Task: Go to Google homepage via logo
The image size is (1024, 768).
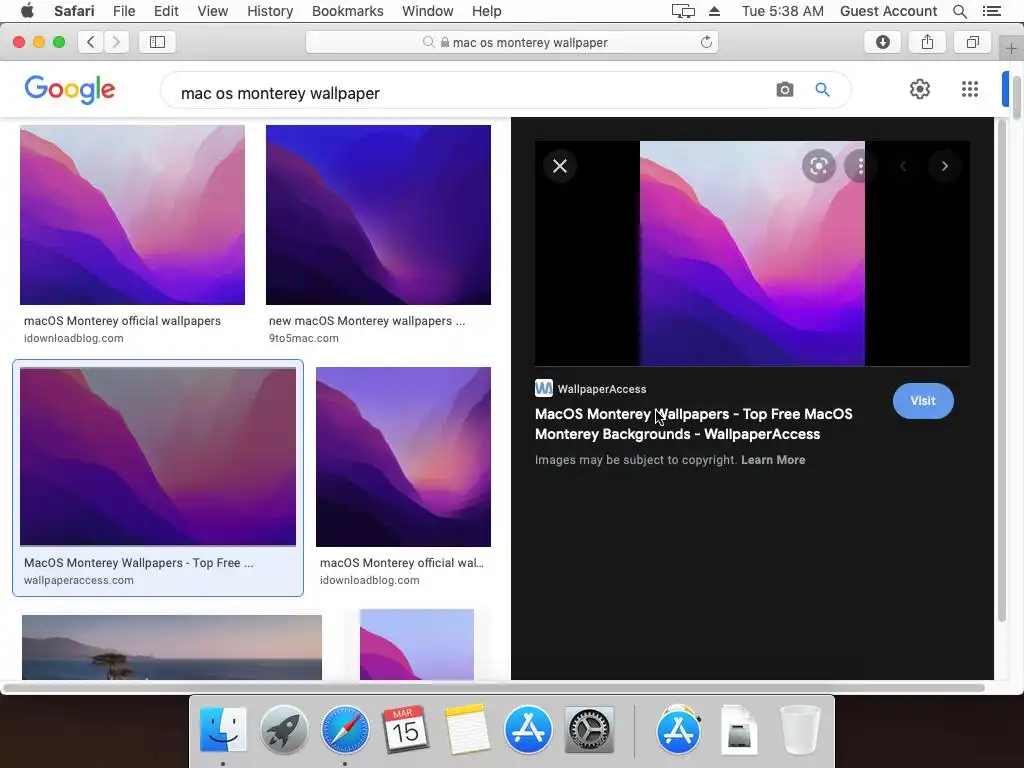Action: (x=70, y=90)
